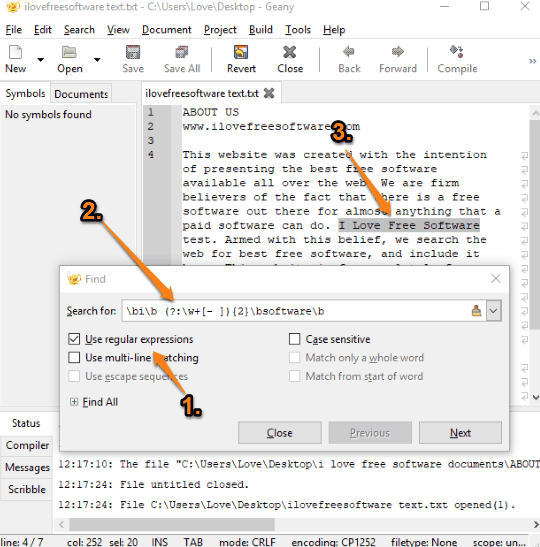Close the Find dialog with the X
The height and width of the screenshot is (547, 540).
click(495, 278)
